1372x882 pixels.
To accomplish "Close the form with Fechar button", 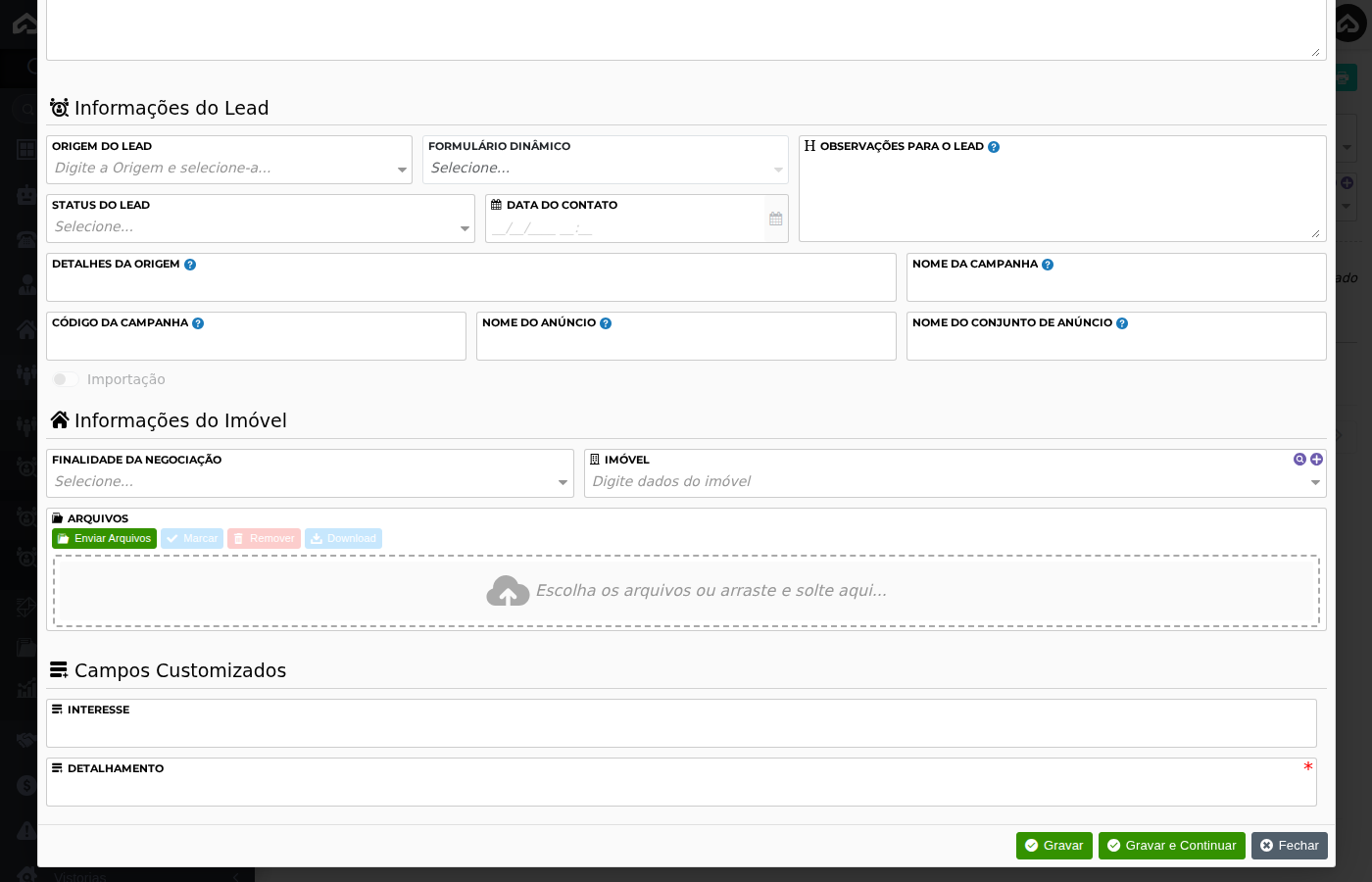I will pos(1290,846).
